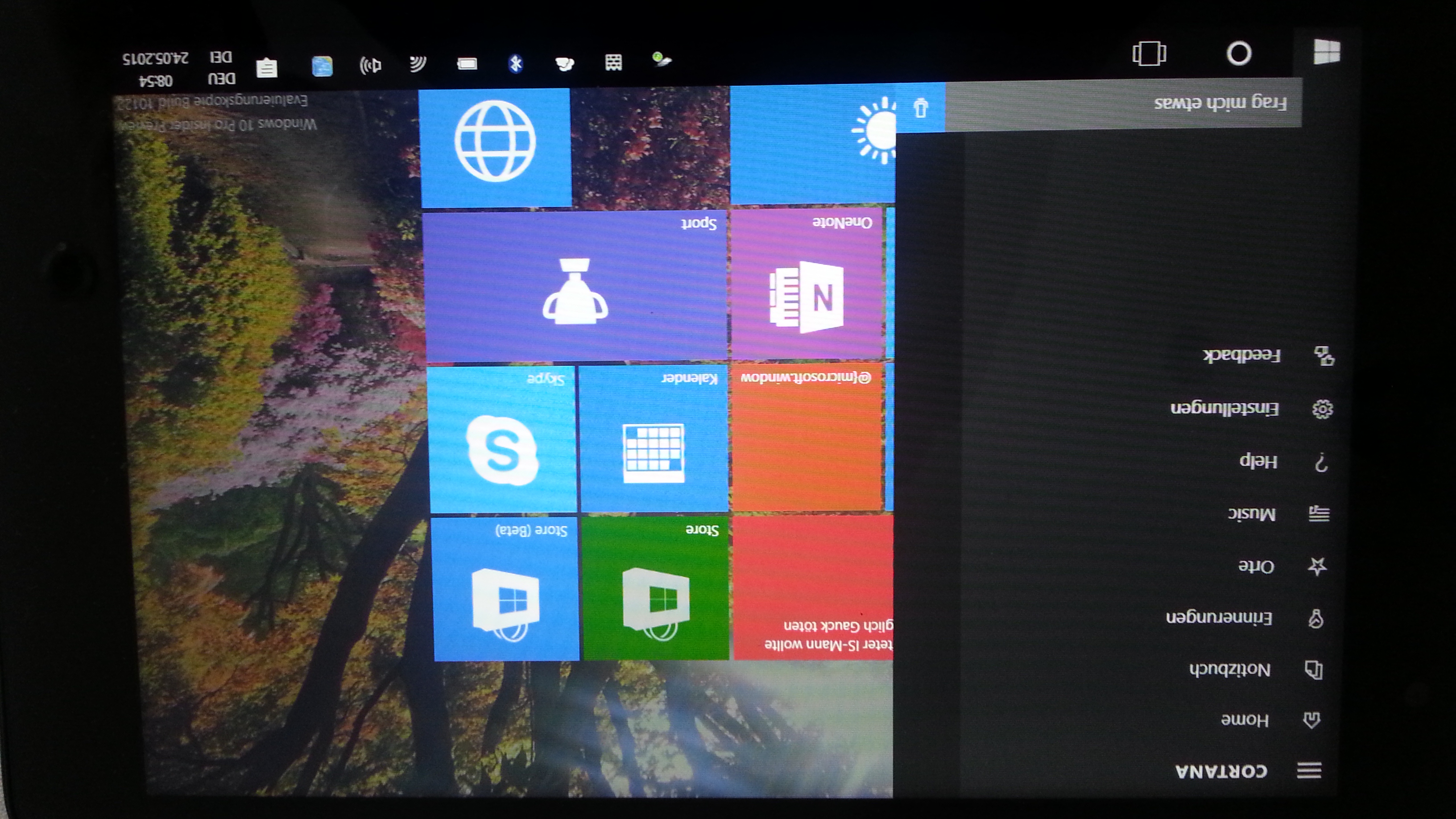Click the Notizbuch notebook icon
1456x819 pixels.
(1314, 670)
